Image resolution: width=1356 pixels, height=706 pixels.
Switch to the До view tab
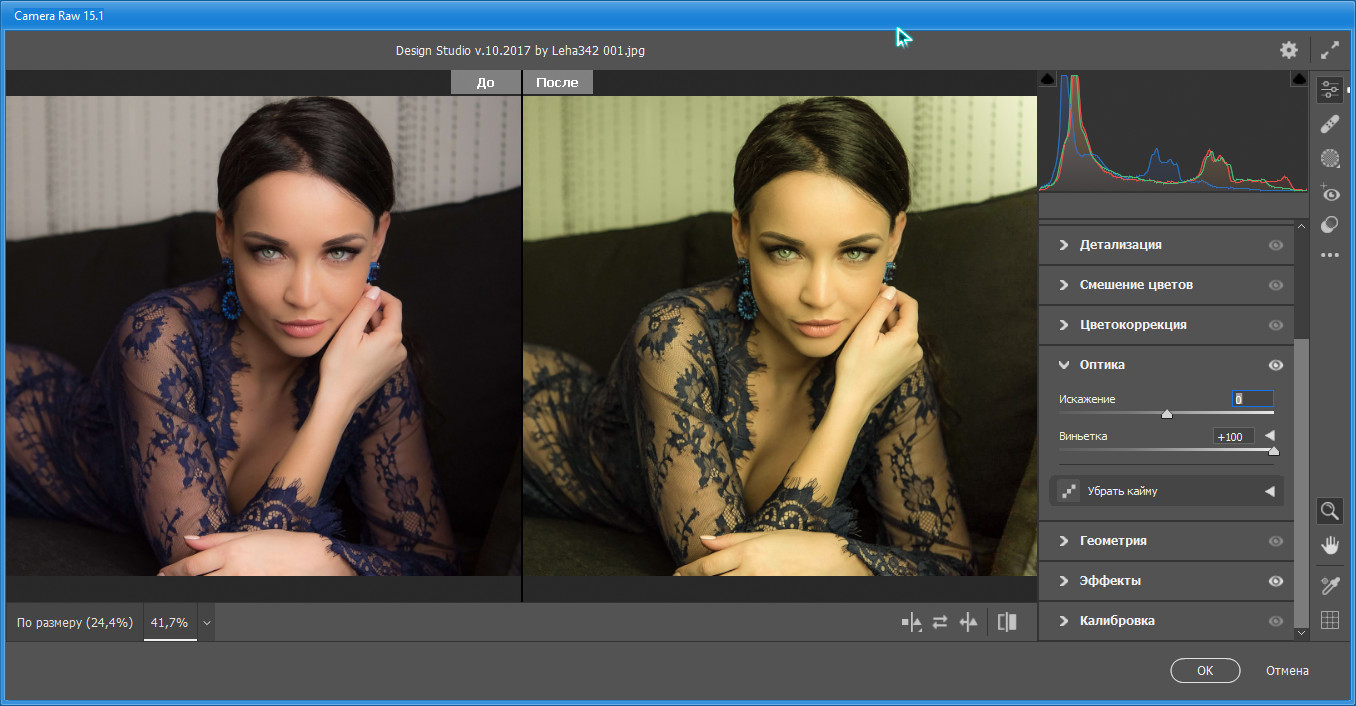[x=485, y=82]
